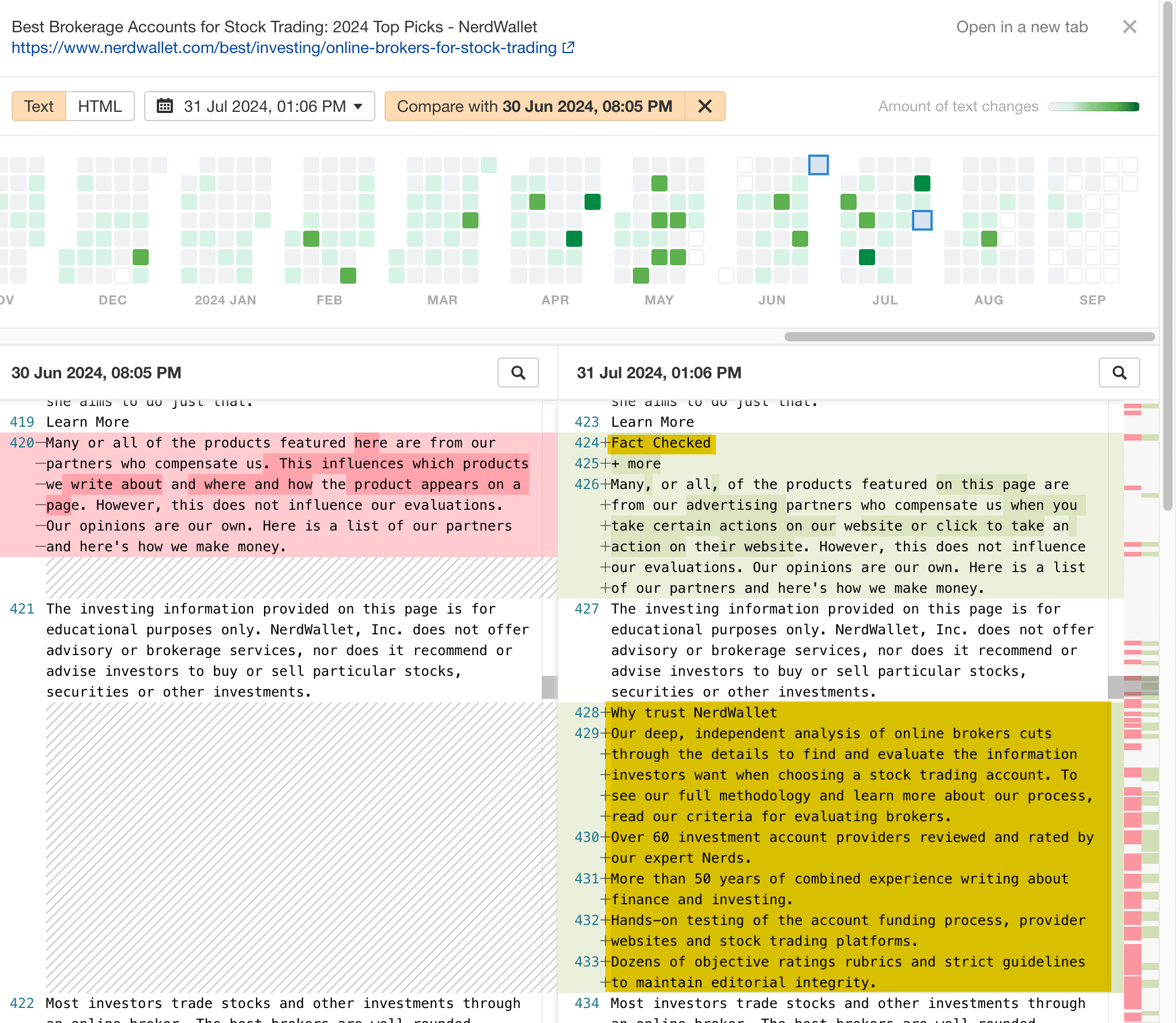The image size is (1176, 1023).
Task: Click the top-right X close button
Action: click(x=1131, y=26)
